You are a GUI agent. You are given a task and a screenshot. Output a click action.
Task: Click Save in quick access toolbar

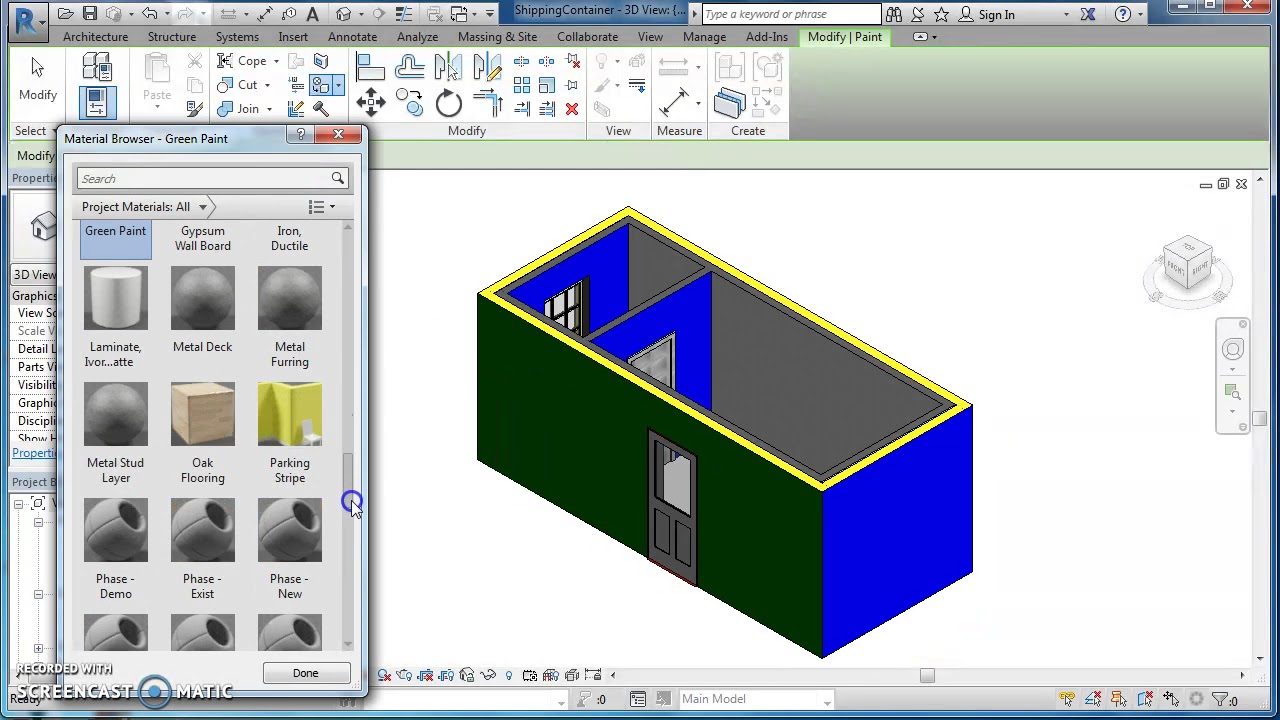click(90, 14)
